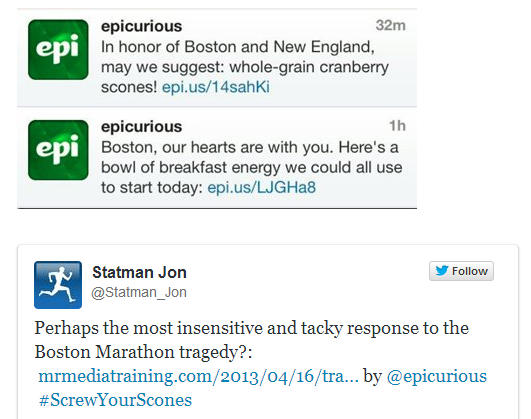Click the 32m timestamp

point(390,25)
